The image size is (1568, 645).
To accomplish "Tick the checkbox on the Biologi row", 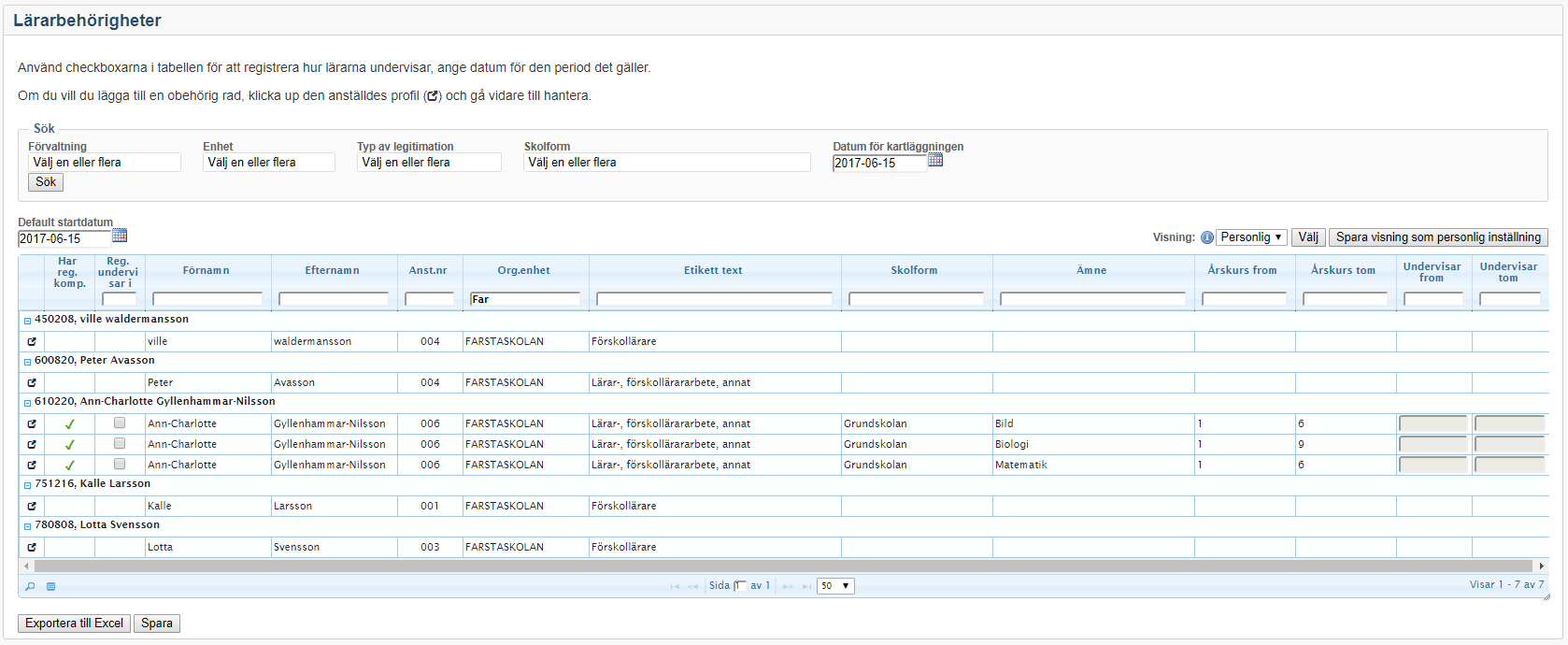I will tap(120, 443).
